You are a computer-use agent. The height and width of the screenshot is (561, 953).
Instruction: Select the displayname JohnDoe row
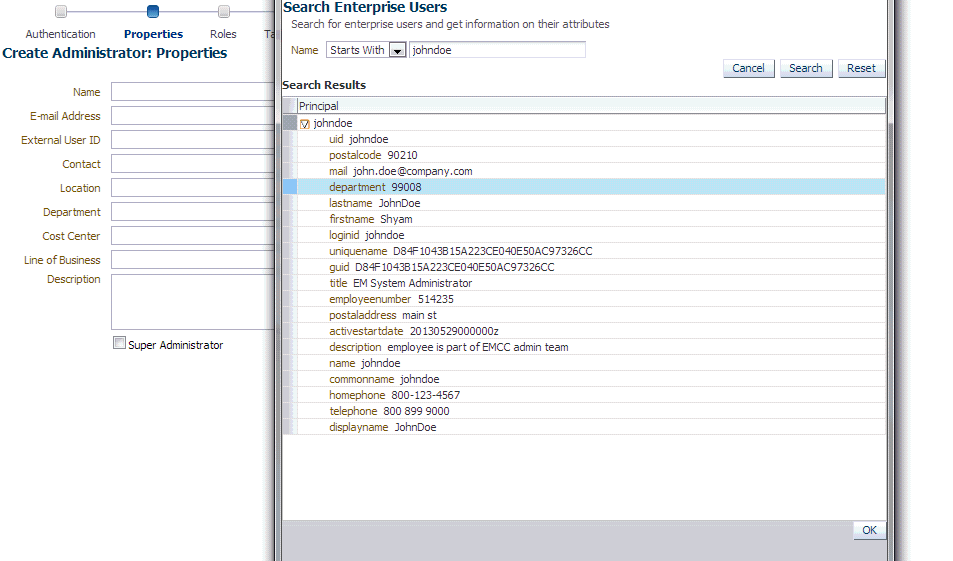click(x=591, y=427)
